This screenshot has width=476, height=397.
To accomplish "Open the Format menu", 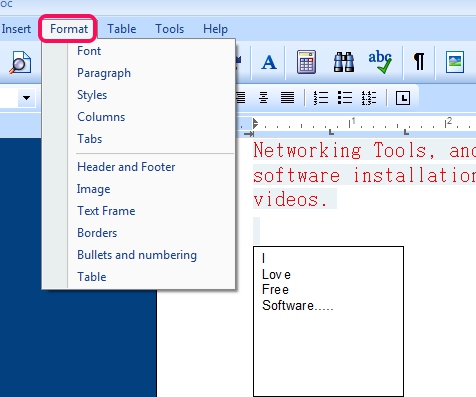I will pyautogui.click(x=69, y=29).
